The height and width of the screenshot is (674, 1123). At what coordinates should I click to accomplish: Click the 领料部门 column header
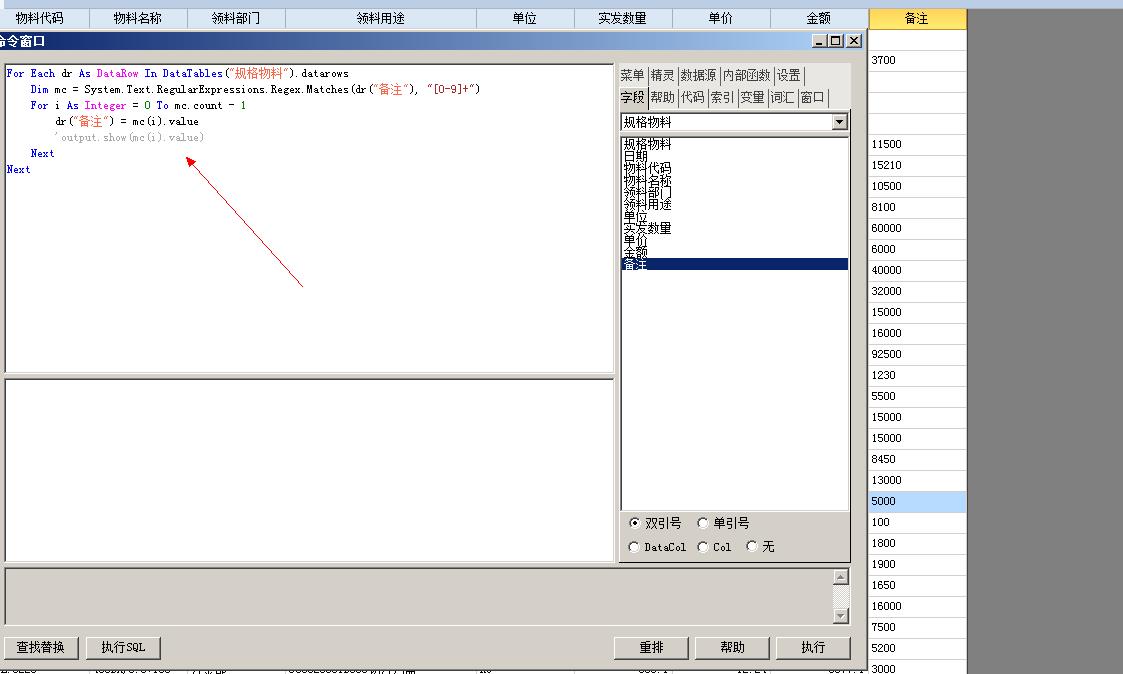point(236,19)
